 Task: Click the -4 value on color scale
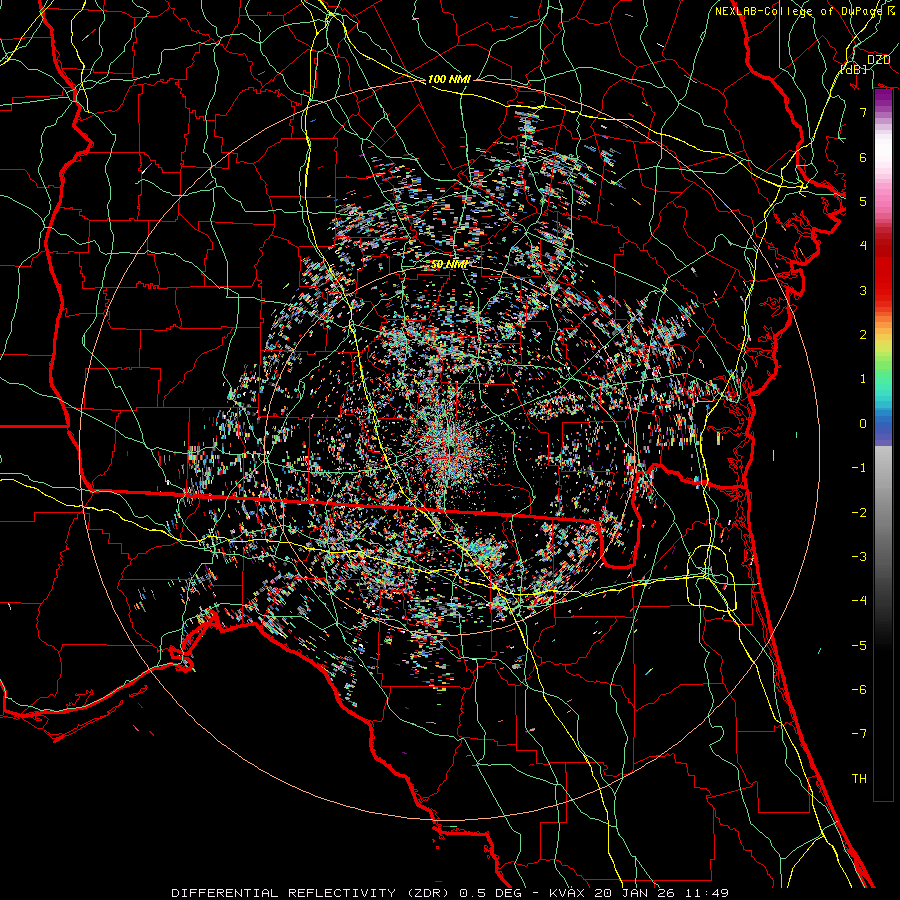(859, 601)
